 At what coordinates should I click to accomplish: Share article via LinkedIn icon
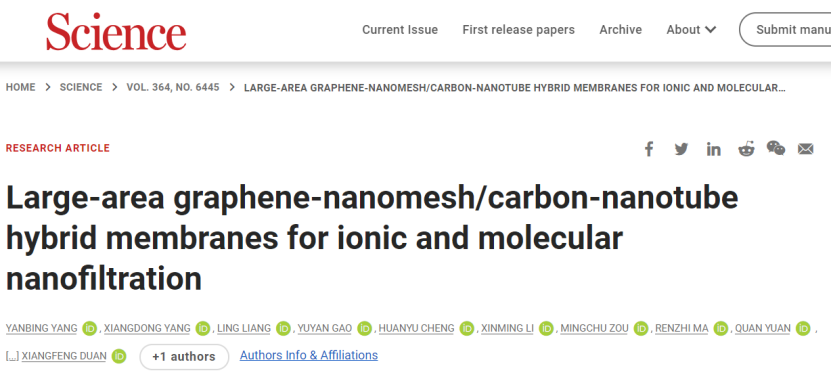713,150
